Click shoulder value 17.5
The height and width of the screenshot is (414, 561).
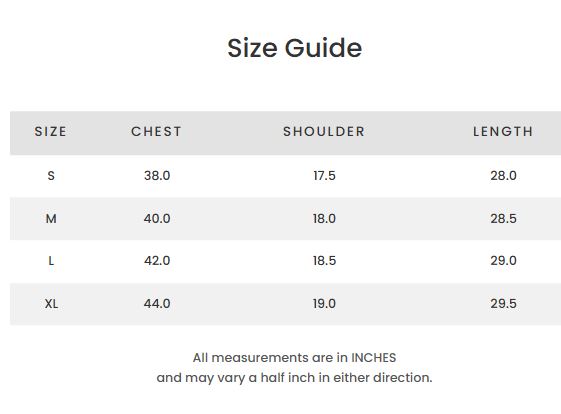[x=325, y=176]
